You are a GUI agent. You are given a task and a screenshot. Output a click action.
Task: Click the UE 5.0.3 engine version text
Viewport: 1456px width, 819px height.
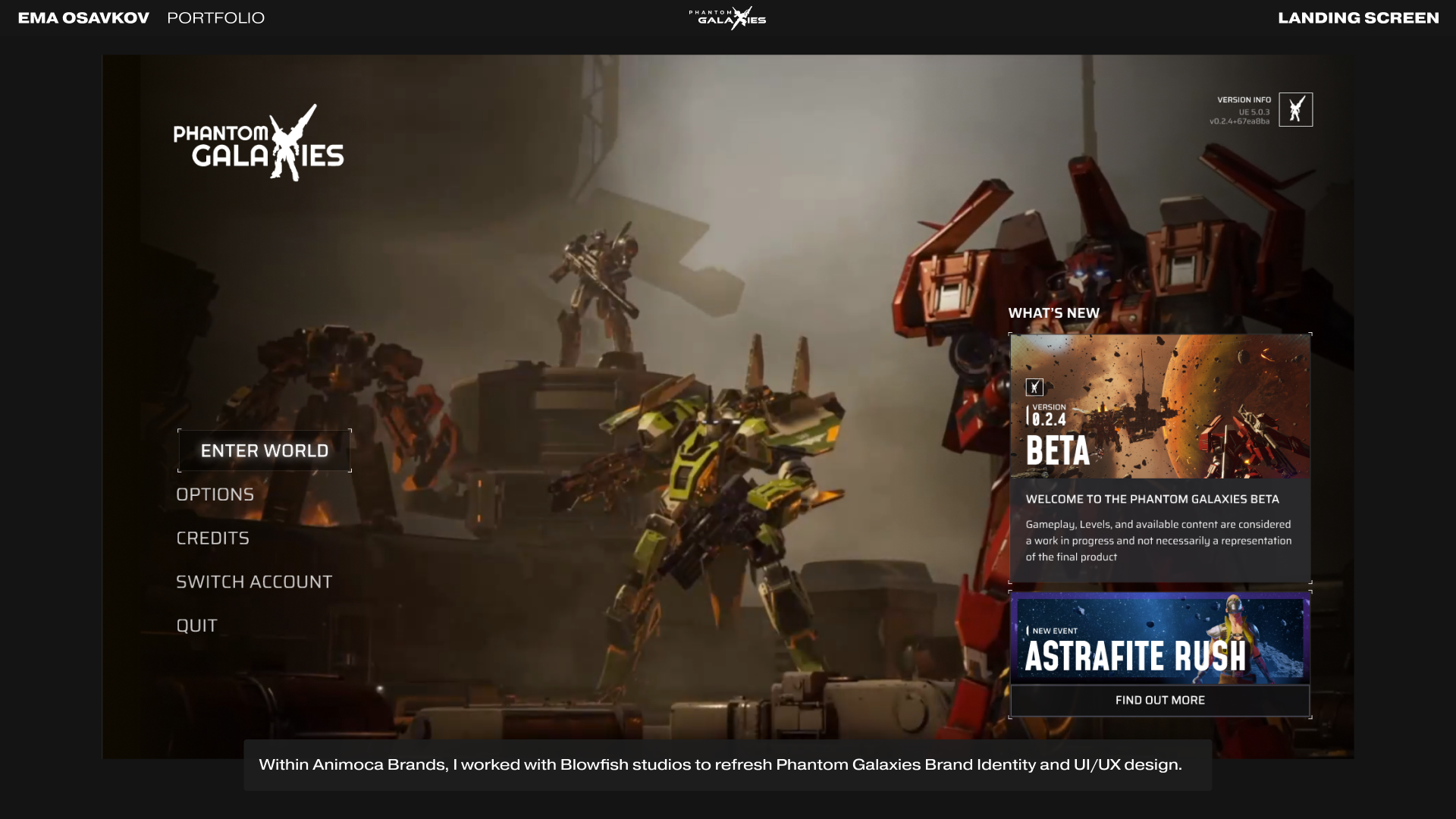click(x=1254, y=112)
